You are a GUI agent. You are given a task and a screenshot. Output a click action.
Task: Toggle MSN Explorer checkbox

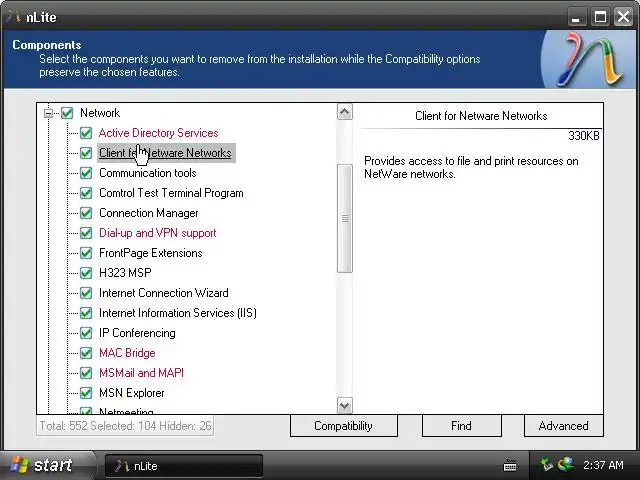(86, 393)
